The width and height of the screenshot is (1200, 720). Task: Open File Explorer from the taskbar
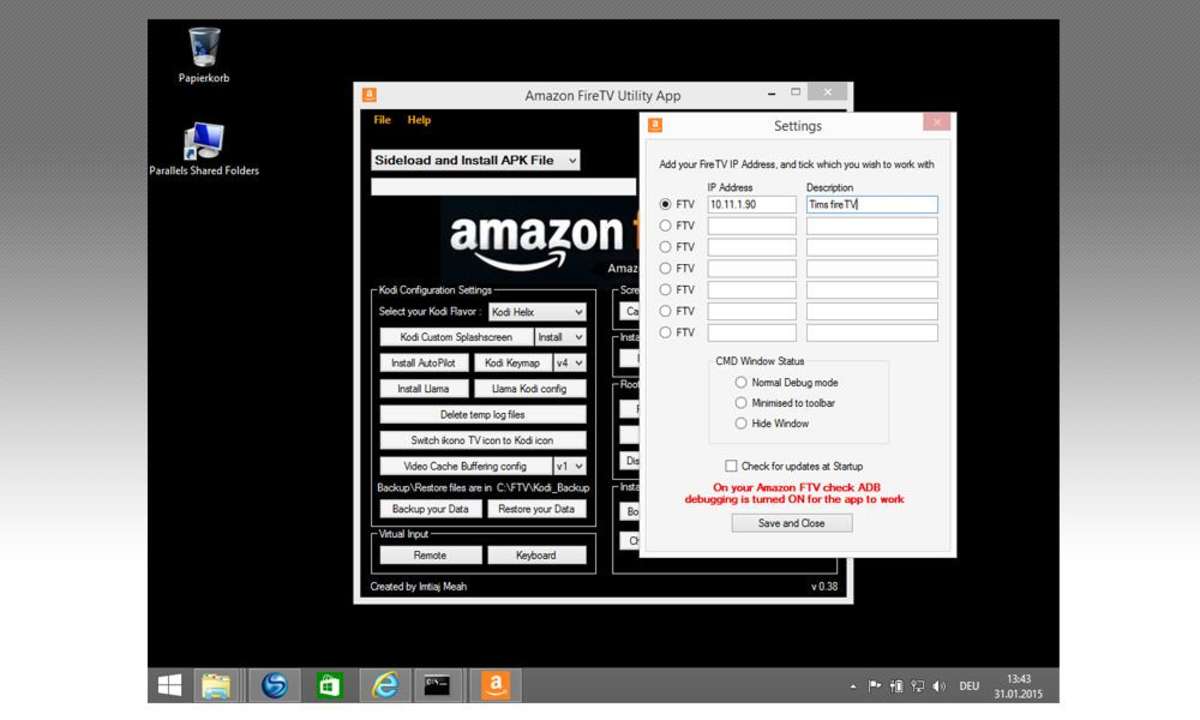[x=217, y=685]
